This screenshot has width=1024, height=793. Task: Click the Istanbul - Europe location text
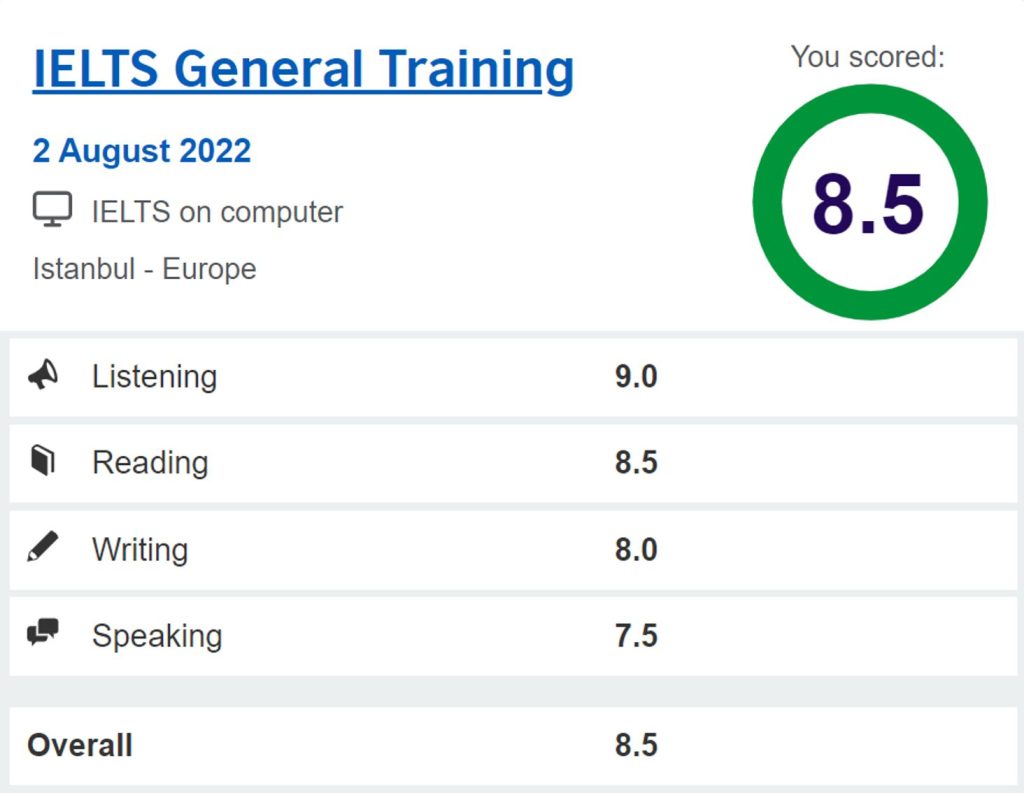click(x=144, y=269)
